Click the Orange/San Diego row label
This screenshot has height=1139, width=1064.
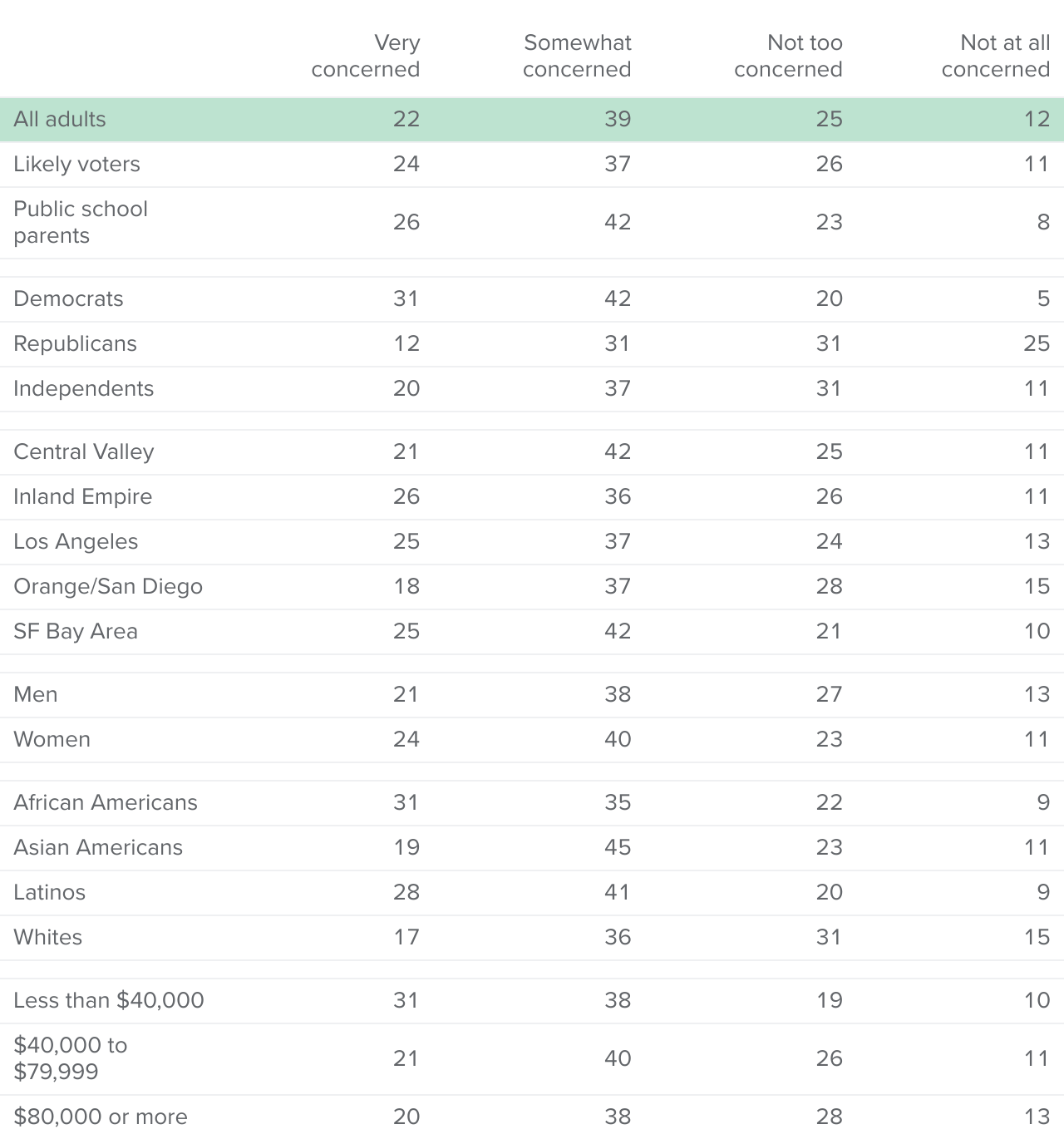108,586
